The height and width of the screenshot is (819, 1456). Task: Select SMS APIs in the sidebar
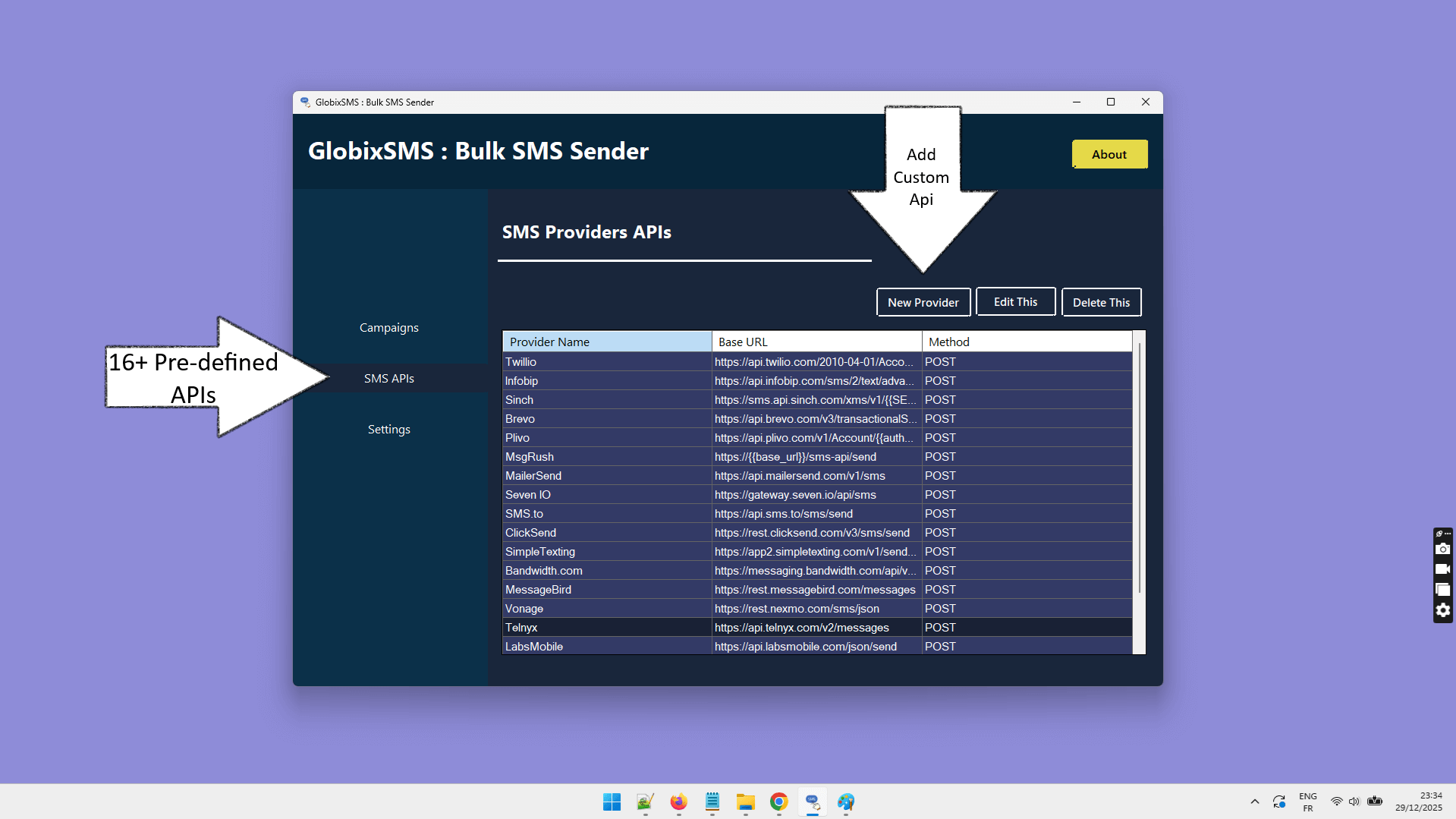[388, 377]
